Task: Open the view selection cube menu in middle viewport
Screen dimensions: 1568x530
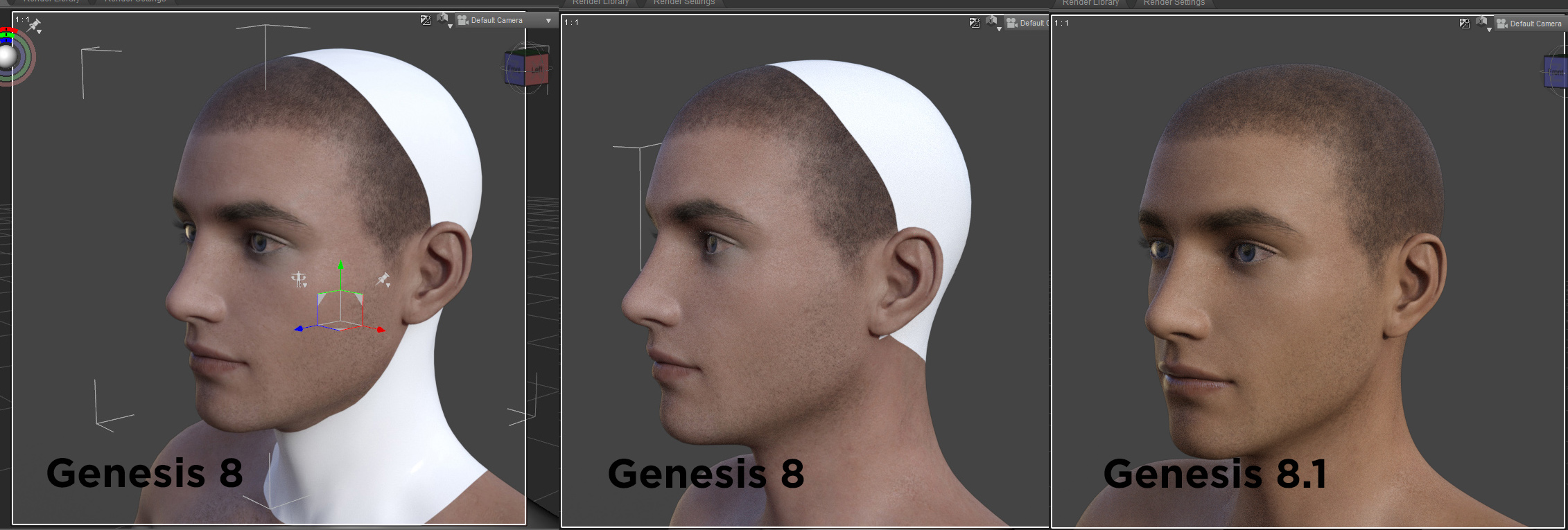Action: pos(993,23)
